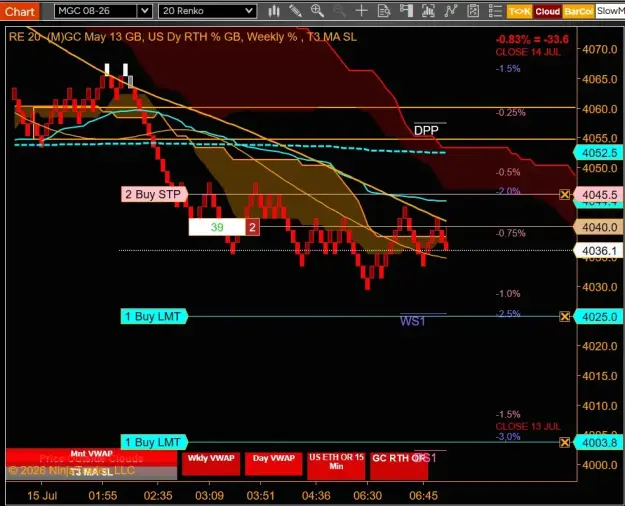Click the WS1 support label
The width and height of the screenshot is (625, 506).
(413, 321)
